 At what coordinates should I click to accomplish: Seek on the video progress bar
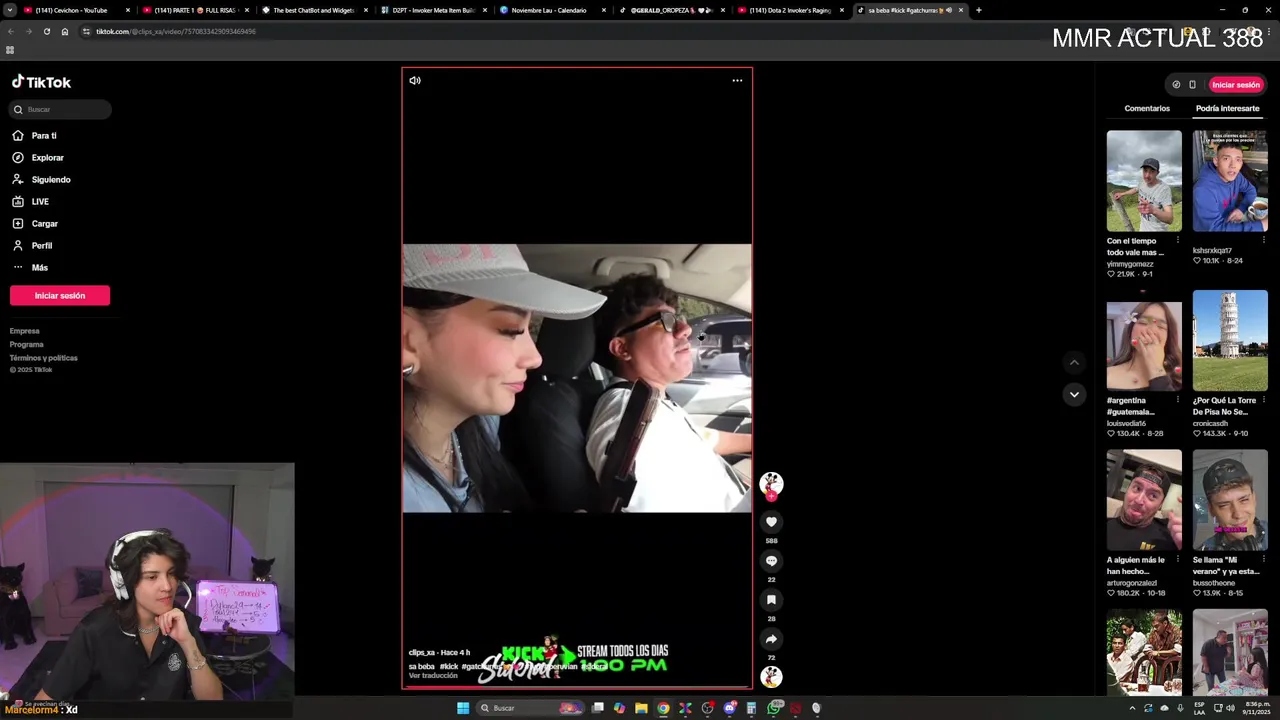tap(577, 687)
